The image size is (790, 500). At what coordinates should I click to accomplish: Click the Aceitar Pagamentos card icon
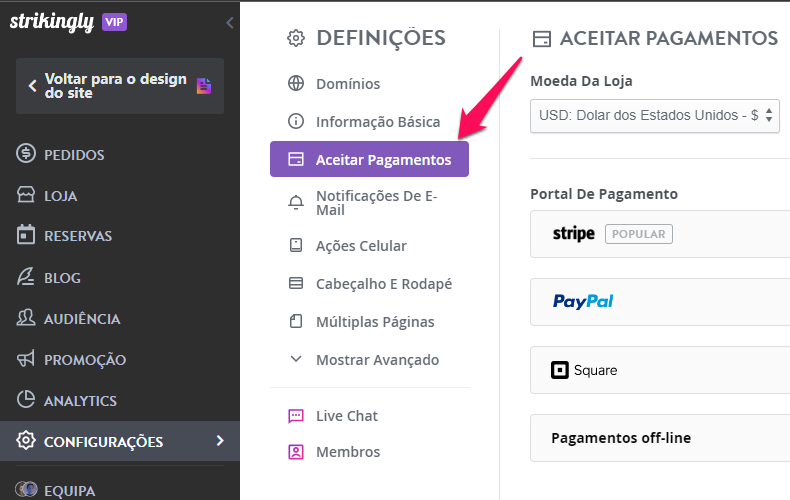point(296,159)
